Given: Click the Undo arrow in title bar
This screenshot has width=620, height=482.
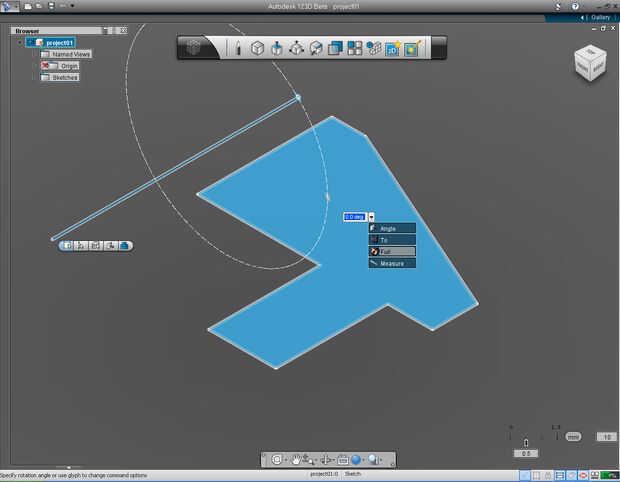Looking at the screenshot, I should [63, 6].
